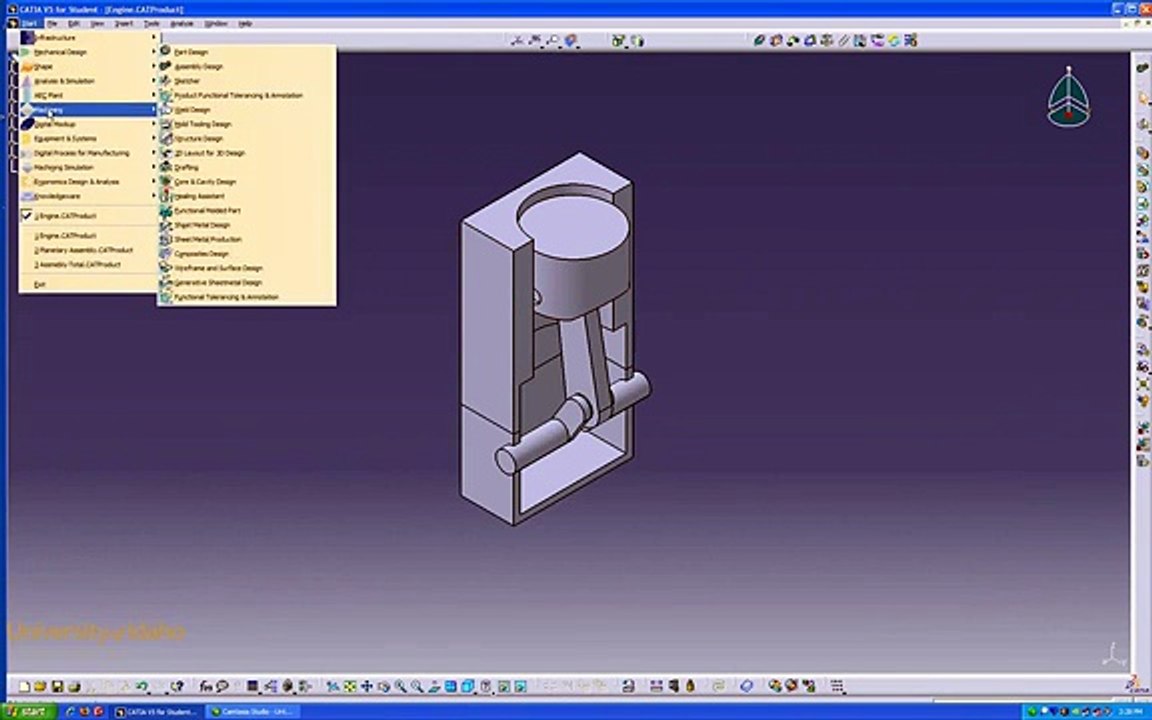Expand the Shape submenu

point(88,66)
